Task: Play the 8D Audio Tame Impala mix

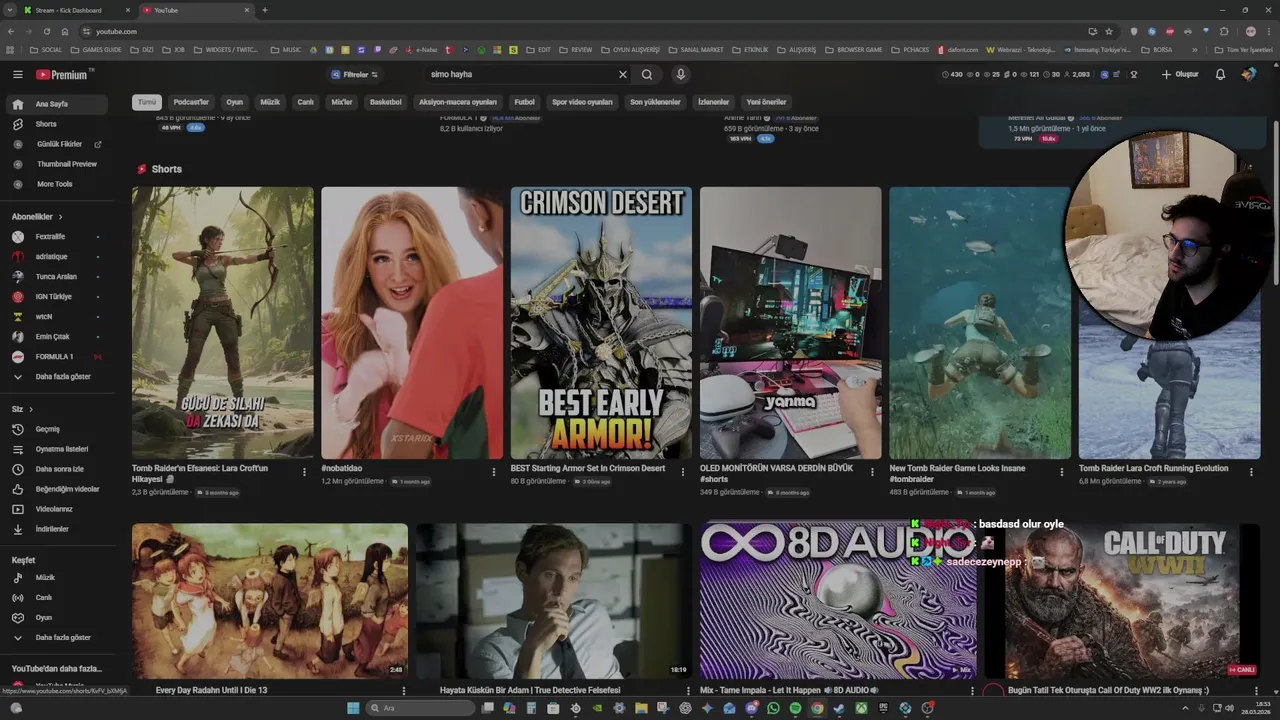Action: [838, 600]
